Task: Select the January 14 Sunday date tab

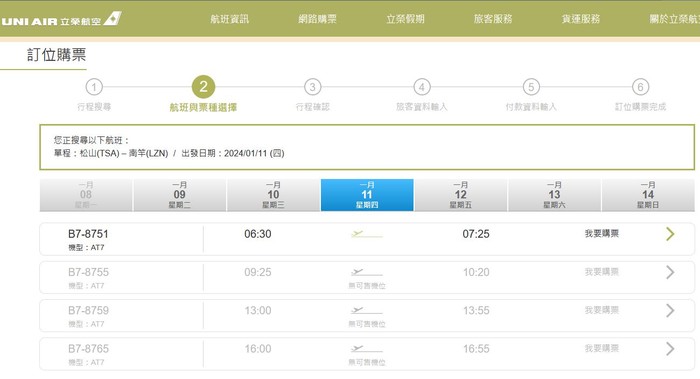Action: (x=648, y=195)
